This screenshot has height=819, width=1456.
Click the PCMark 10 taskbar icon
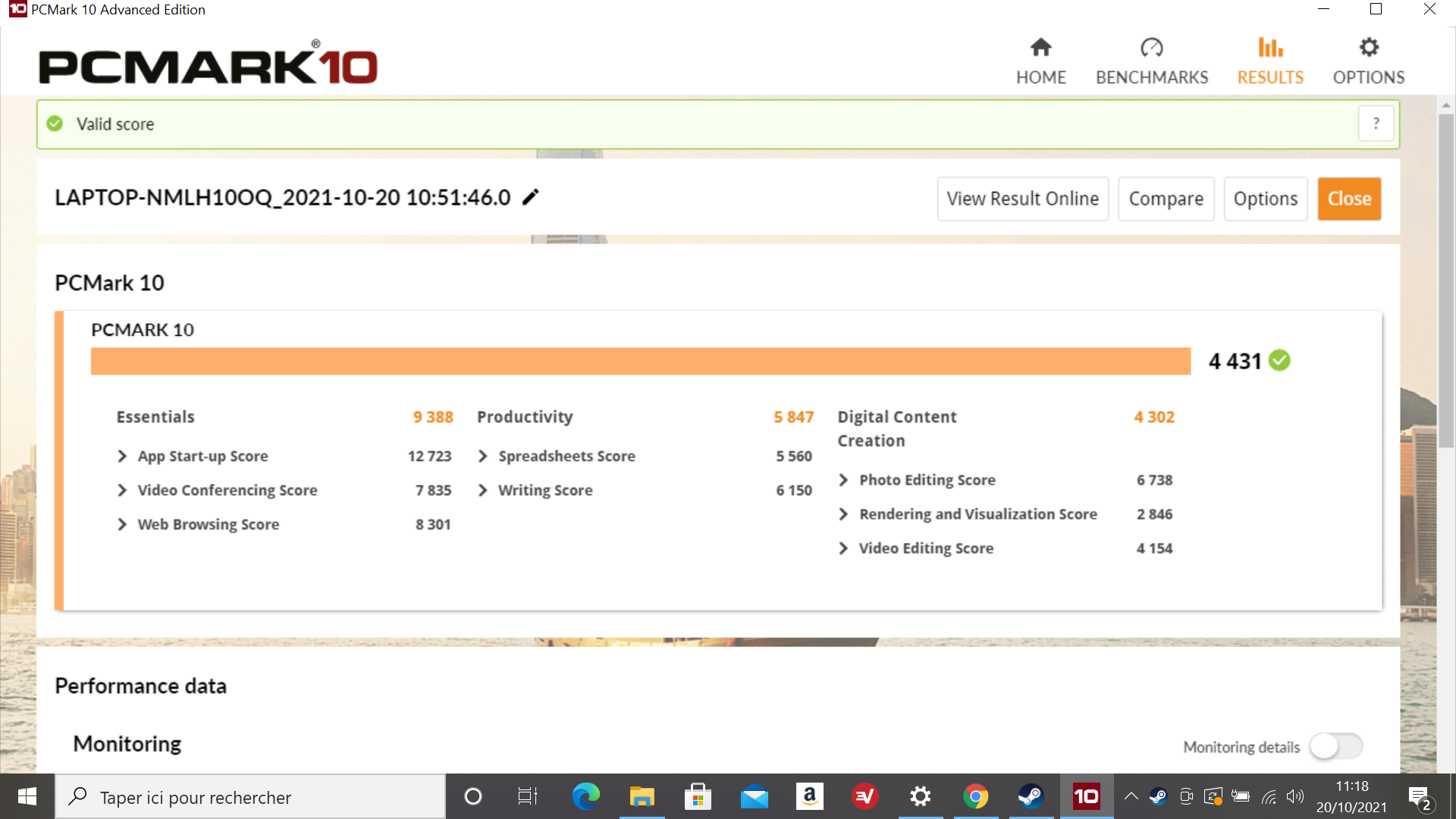(1086, 797)
